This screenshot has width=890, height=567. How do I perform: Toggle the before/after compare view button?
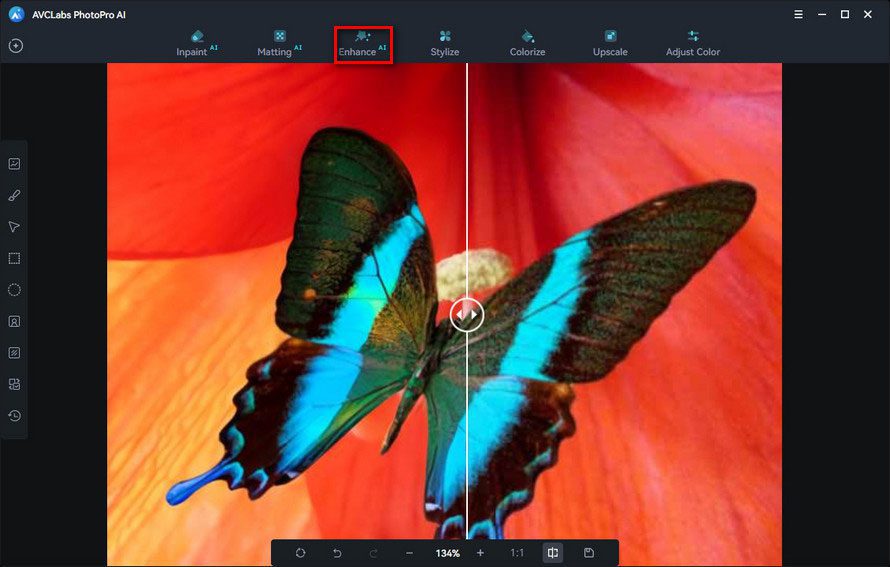tap(552, 552)
